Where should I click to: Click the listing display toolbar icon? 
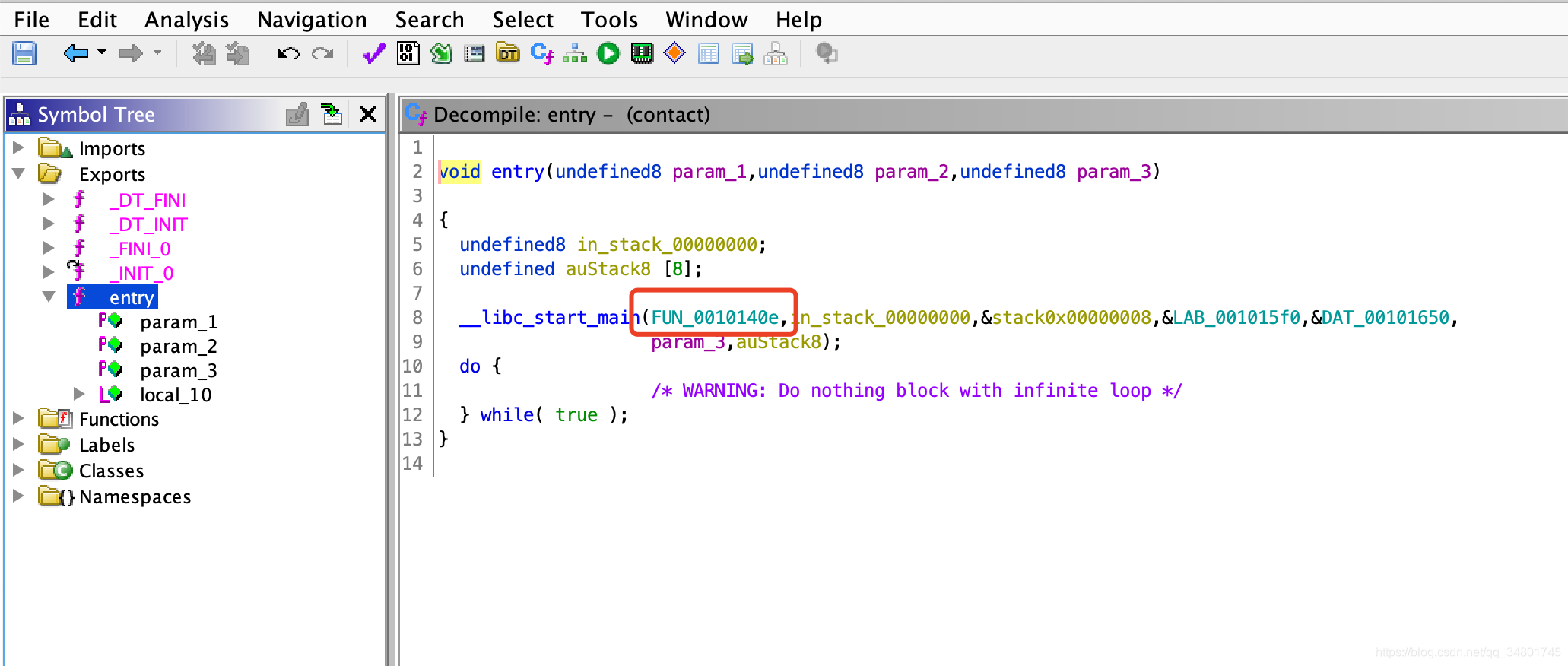point(475,53)
